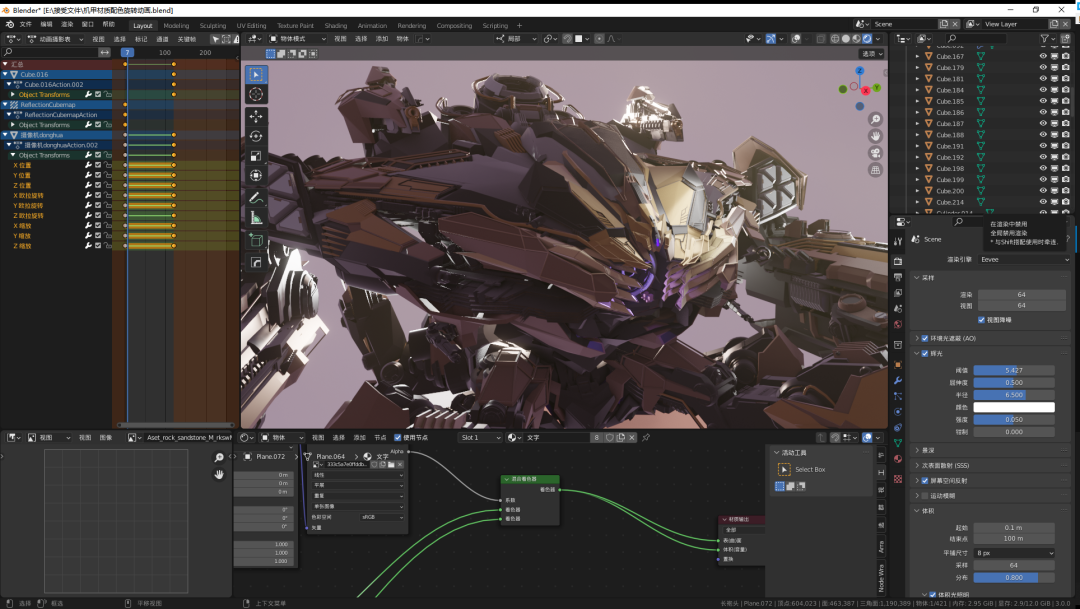Toggle camera view in the viewport
This screenshot has width=1080, height=609.
[x=875, y=152]
